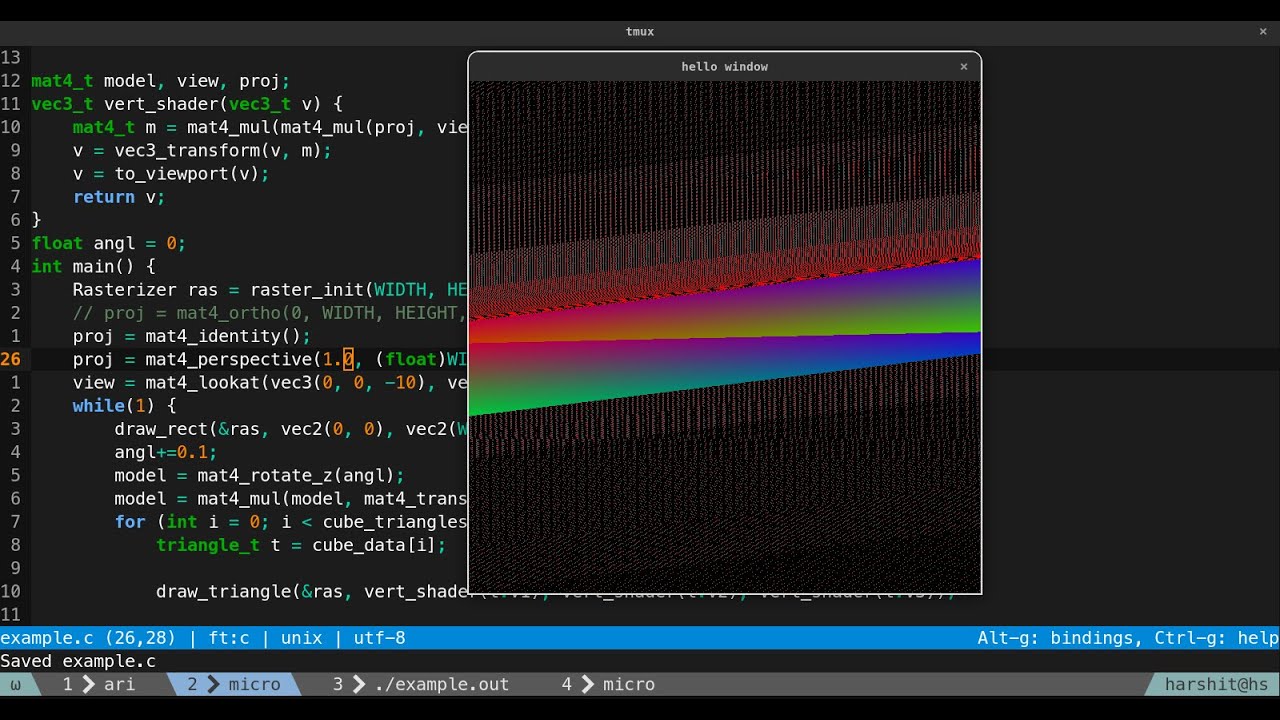Click the 'Ctrl-g: help' hint
Viewport: 1280px width, 720px height.
[x=1216, y=638]
